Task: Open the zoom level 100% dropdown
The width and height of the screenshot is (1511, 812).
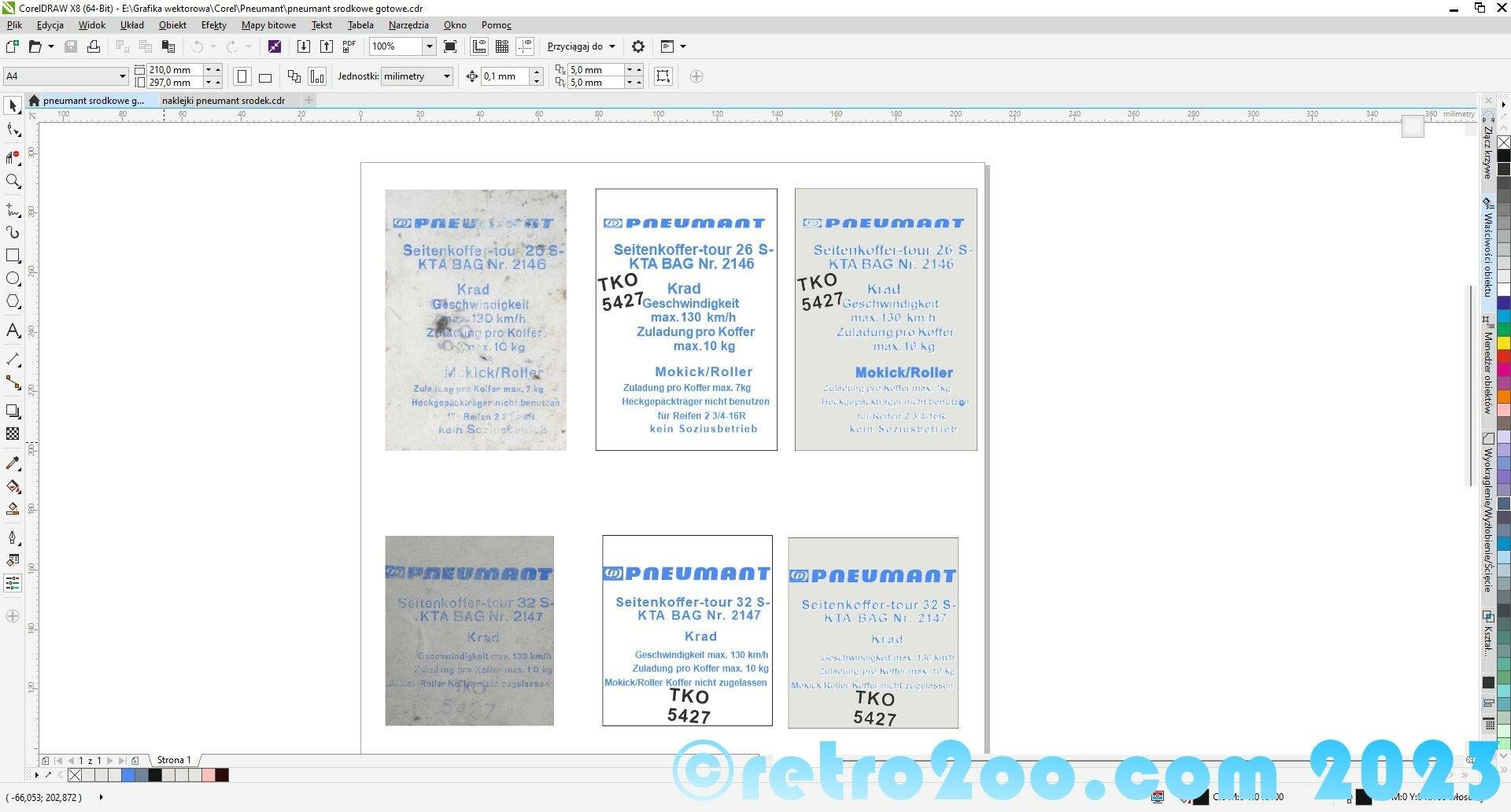Action: coord(429,46)
